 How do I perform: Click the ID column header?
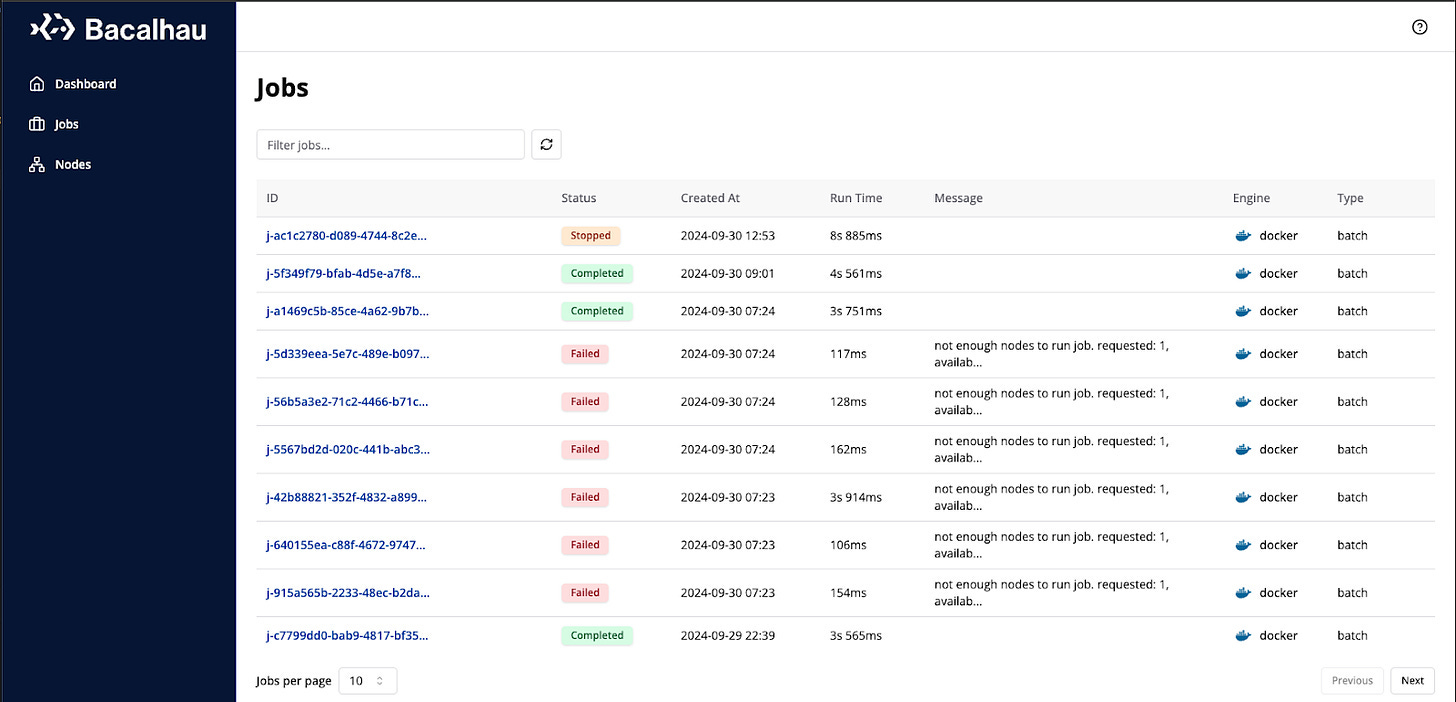[272, 198]
